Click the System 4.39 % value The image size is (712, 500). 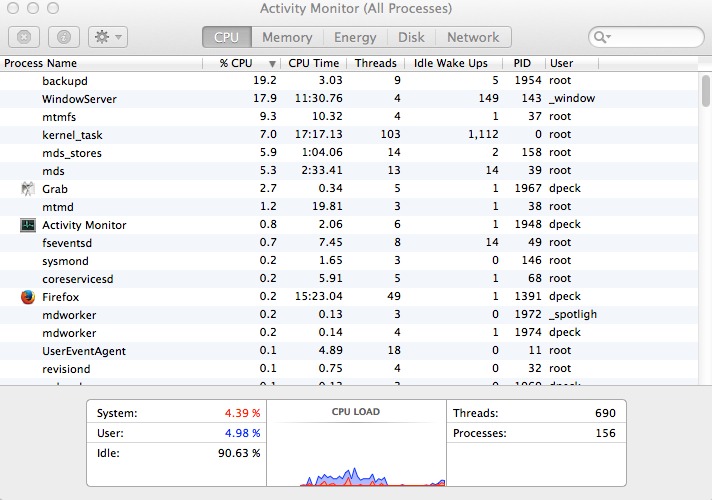pyautogui.click(x=242, y=413)
